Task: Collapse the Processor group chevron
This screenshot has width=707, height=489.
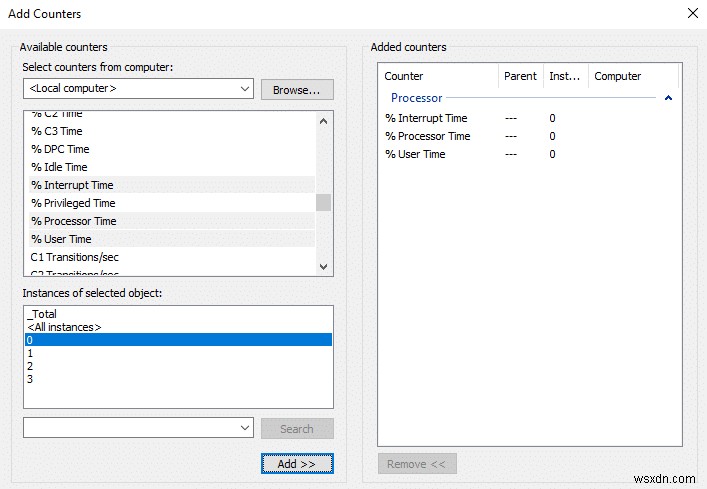Action: tap(668, 98)
